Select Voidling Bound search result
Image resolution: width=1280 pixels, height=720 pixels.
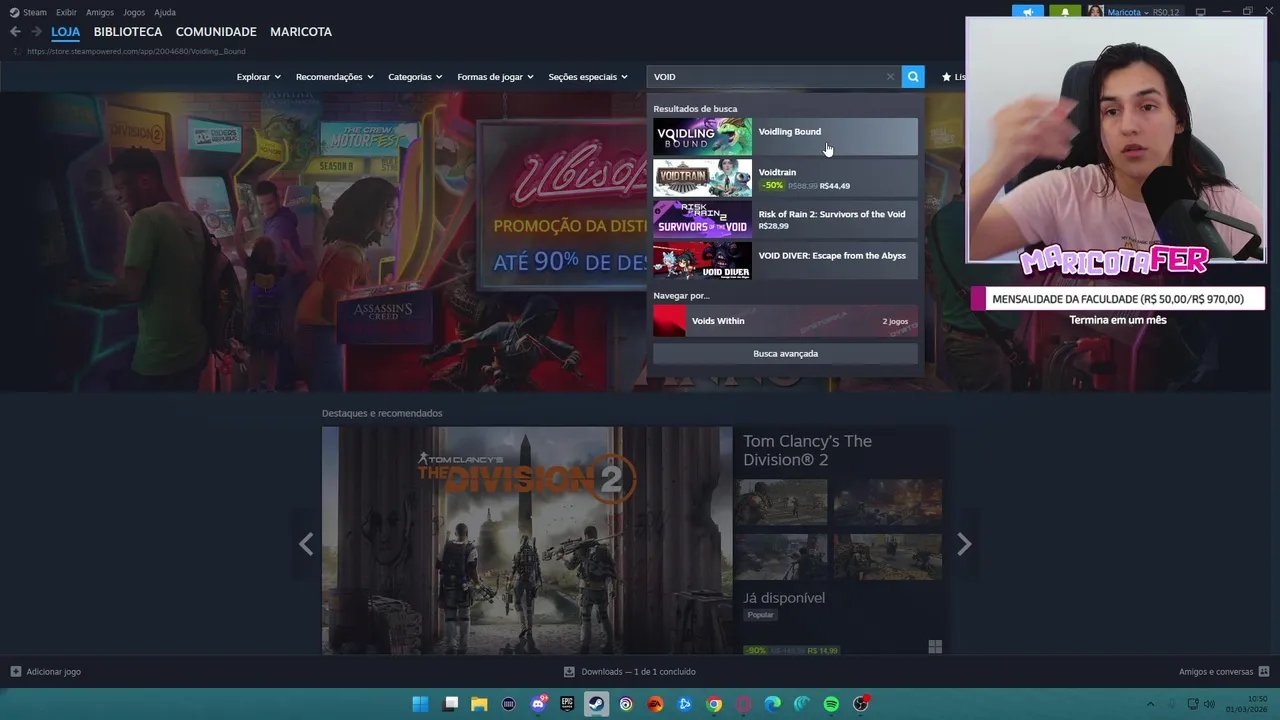(x=785, y=137)
